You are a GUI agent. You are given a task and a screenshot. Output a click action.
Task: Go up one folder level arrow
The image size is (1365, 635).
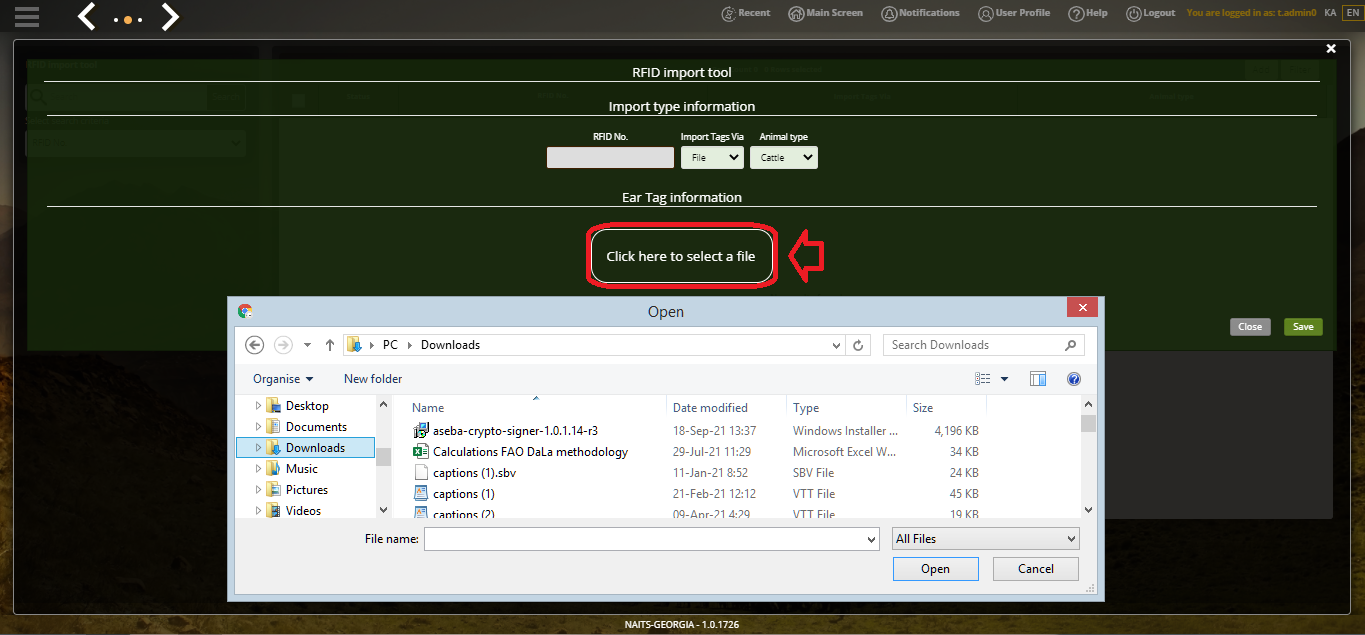[330, 345]
